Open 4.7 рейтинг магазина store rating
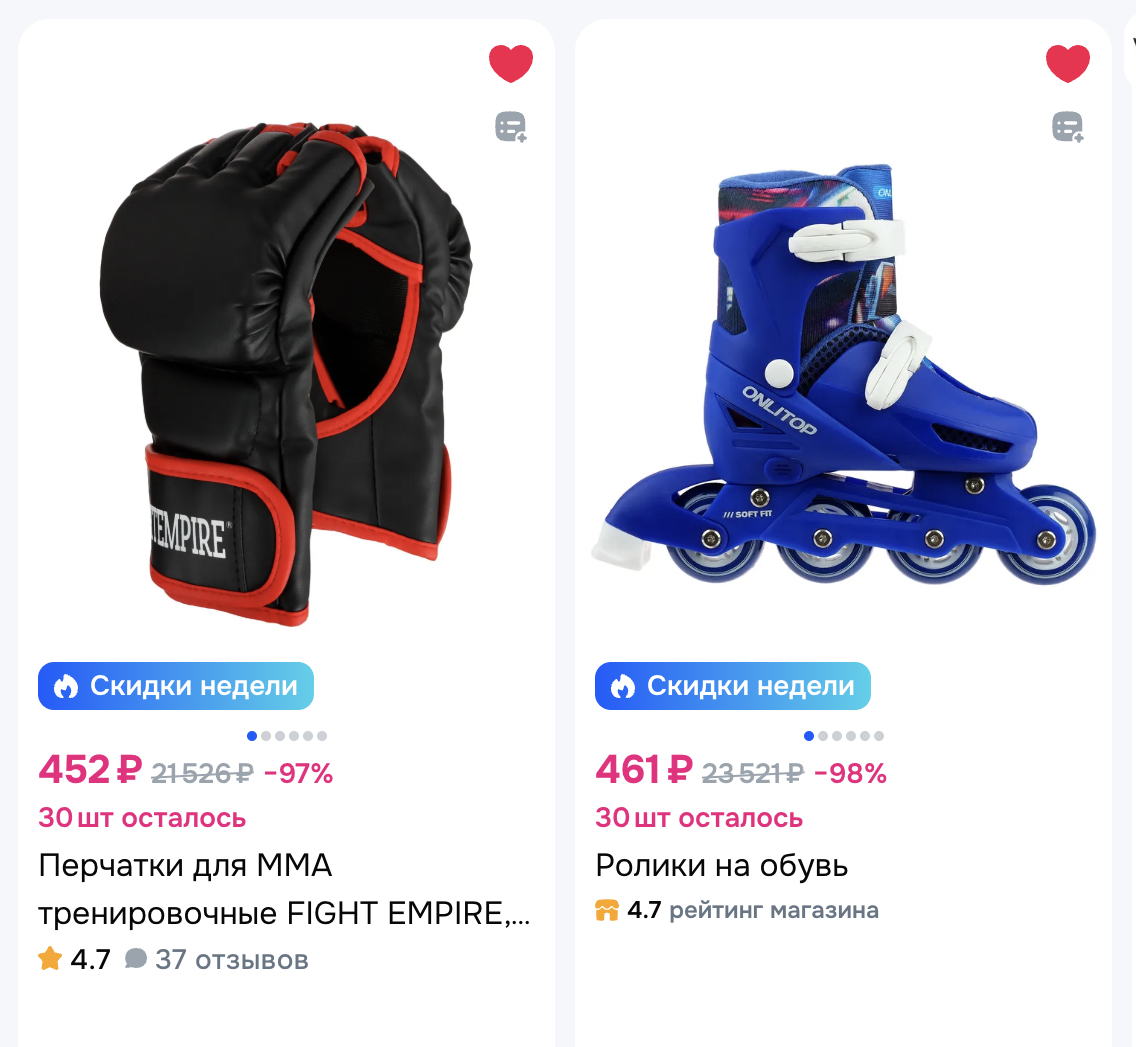The image size is (1136, 1047). coord(753,910)
